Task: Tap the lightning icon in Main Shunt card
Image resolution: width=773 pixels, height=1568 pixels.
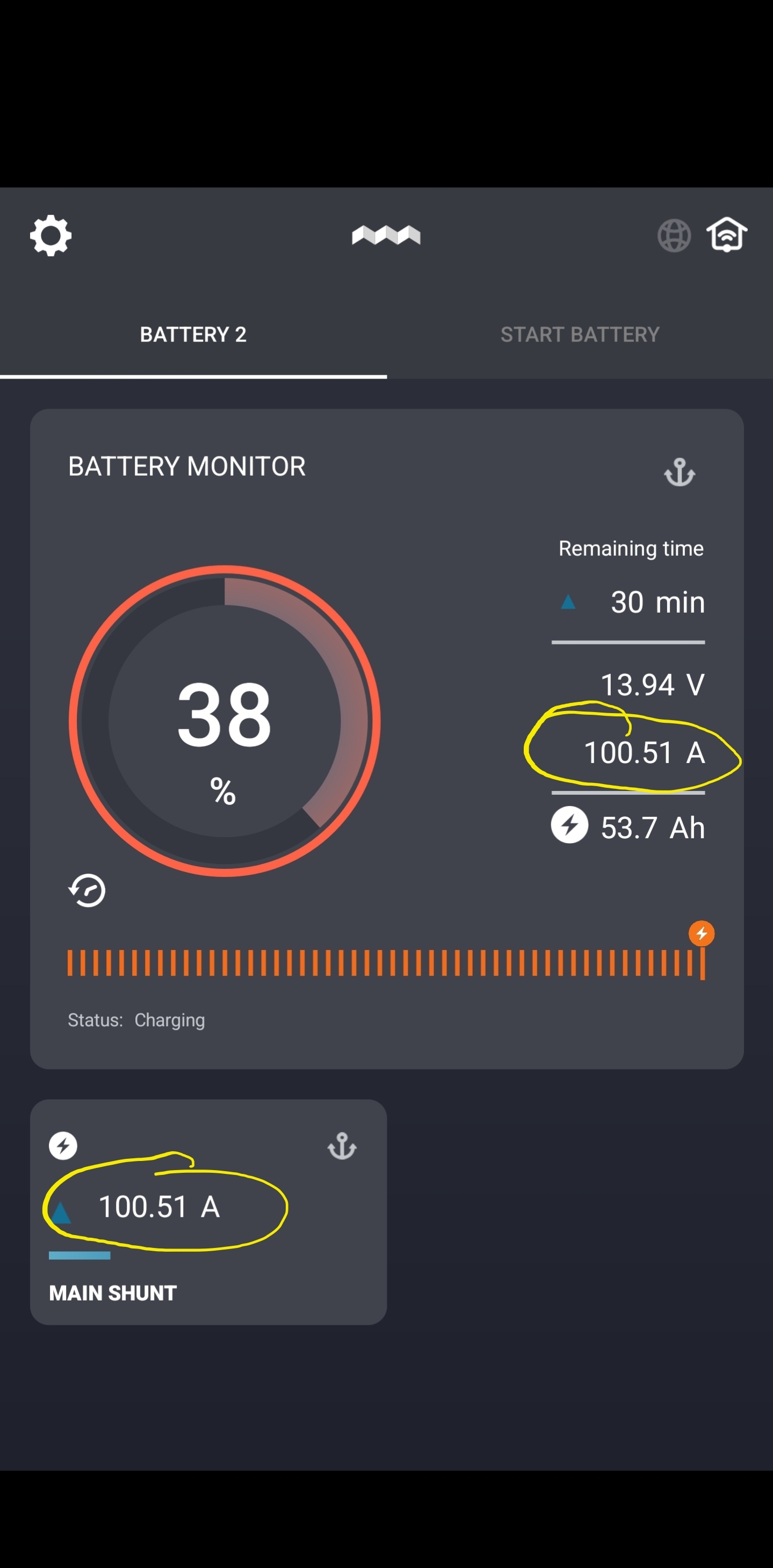Action: tap(63, 1145)
